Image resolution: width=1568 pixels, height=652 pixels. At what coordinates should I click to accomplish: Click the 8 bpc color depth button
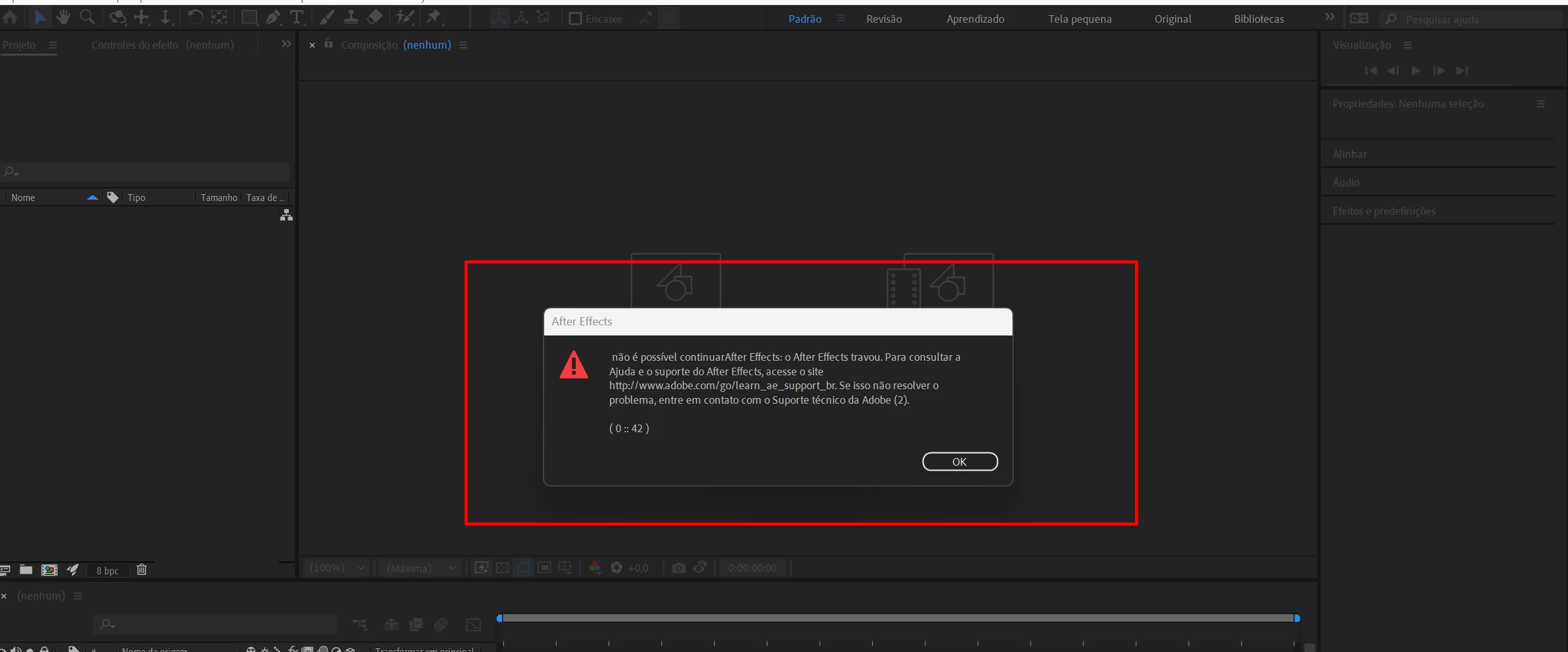(x=107, y=570)
